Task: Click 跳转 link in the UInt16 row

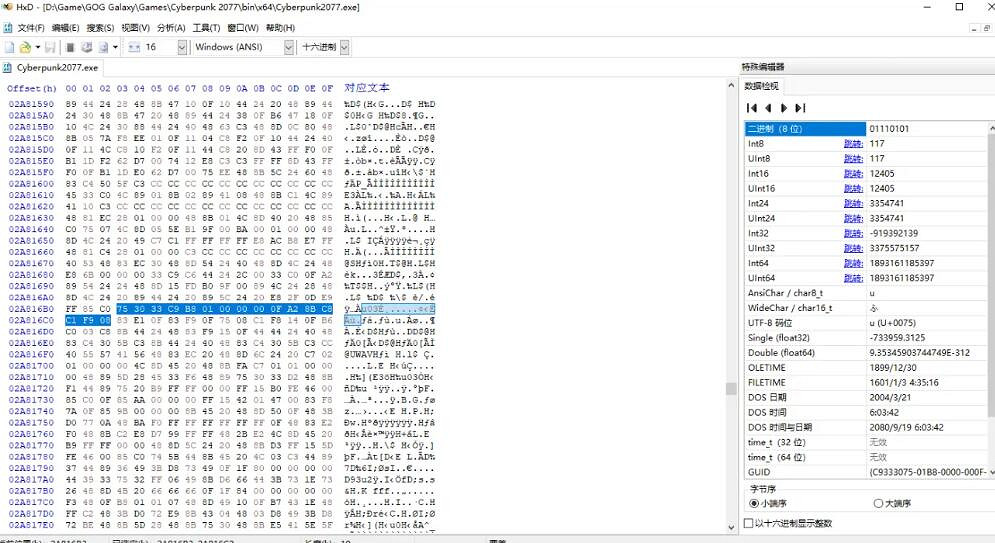Action: tap(853, 188)
